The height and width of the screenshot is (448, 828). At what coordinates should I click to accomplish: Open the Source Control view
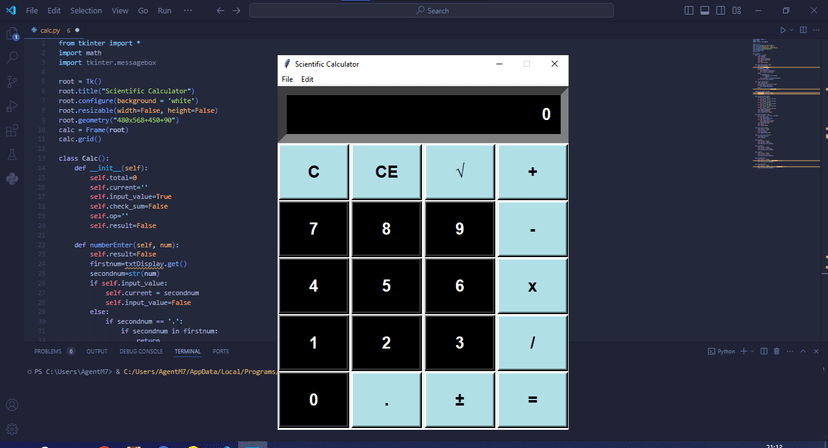[x=12, y=83]
